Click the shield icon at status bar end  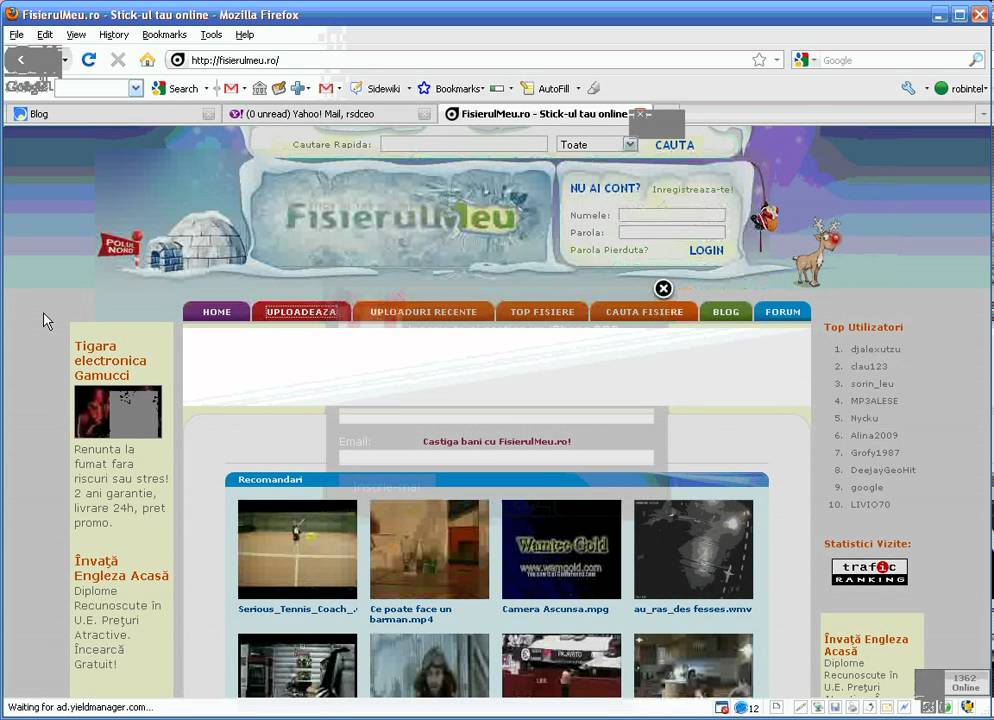pyautogui.click(x=967, y=707)
